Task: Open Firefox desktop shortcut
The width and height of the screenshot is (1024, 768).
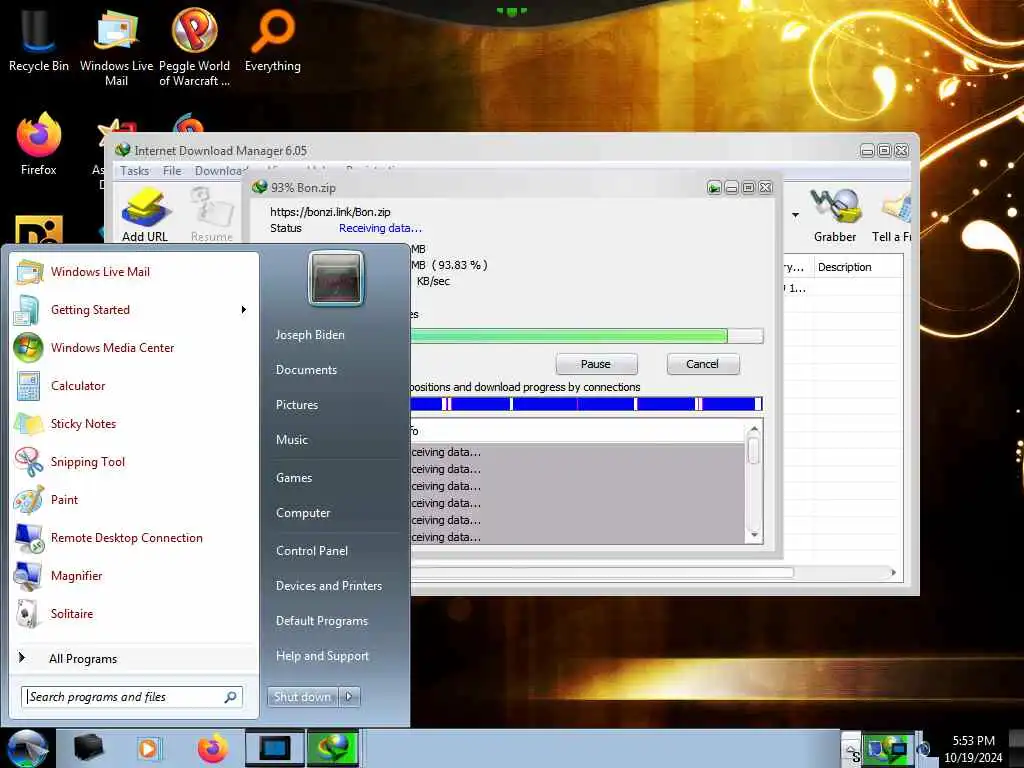Action: coord(39,144)
